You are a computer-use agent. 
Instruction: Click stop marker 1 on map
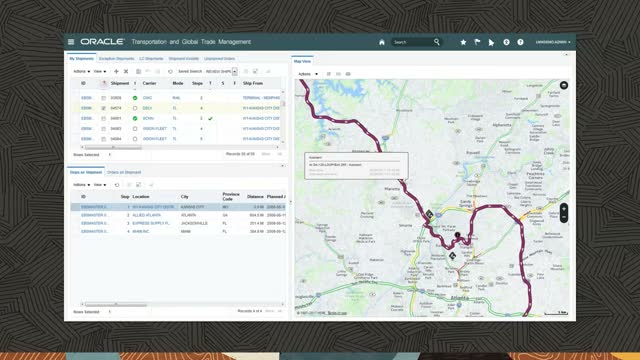458,235
